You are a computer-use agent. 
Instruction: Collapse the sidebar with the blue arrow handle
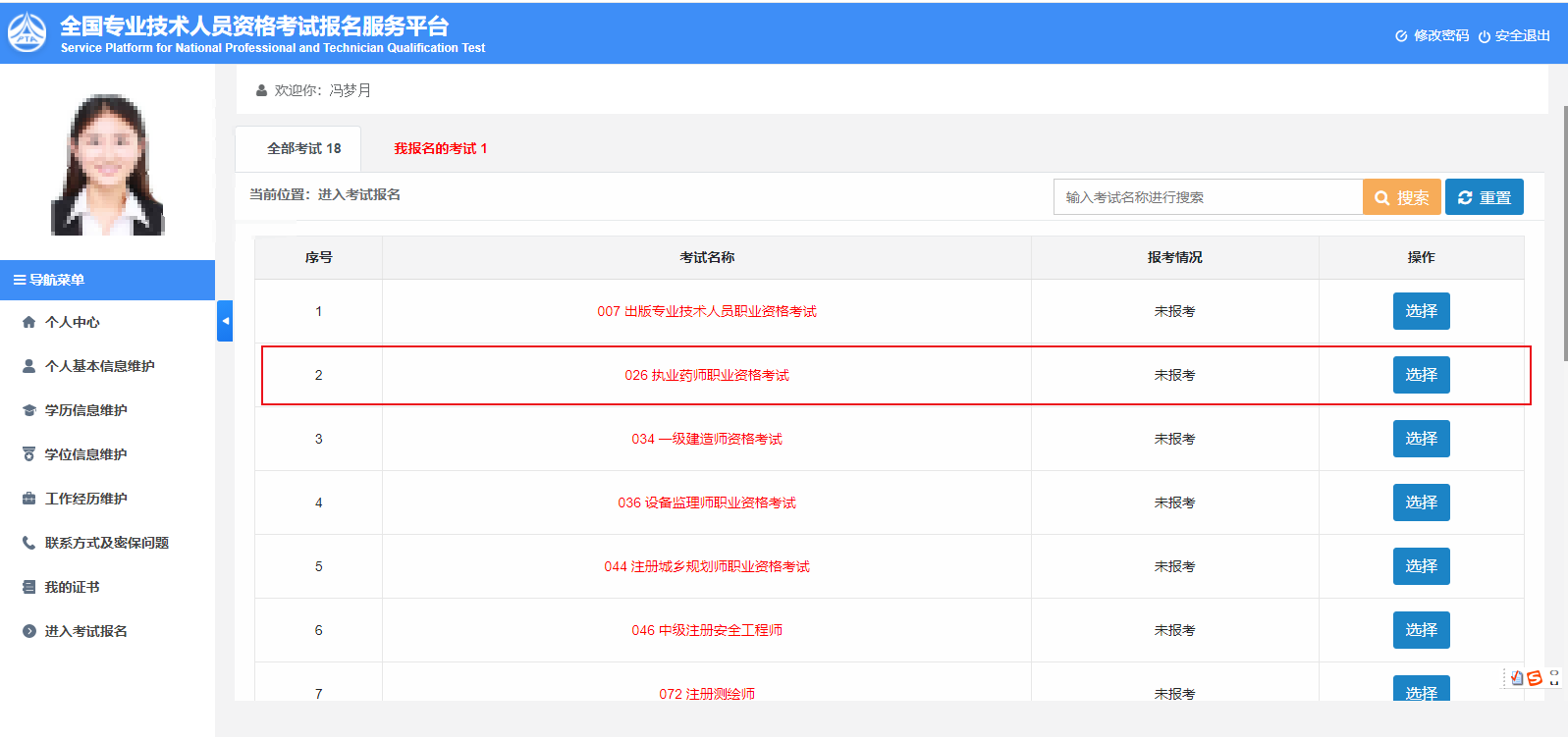225,321
